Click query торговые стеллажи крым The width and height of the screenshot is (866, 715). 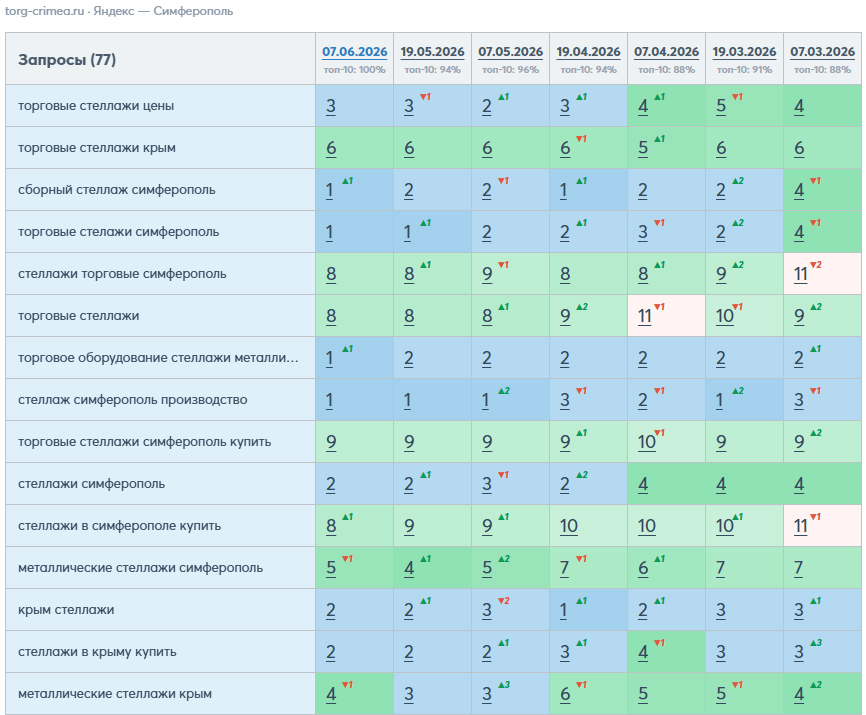tap(97, 148)
